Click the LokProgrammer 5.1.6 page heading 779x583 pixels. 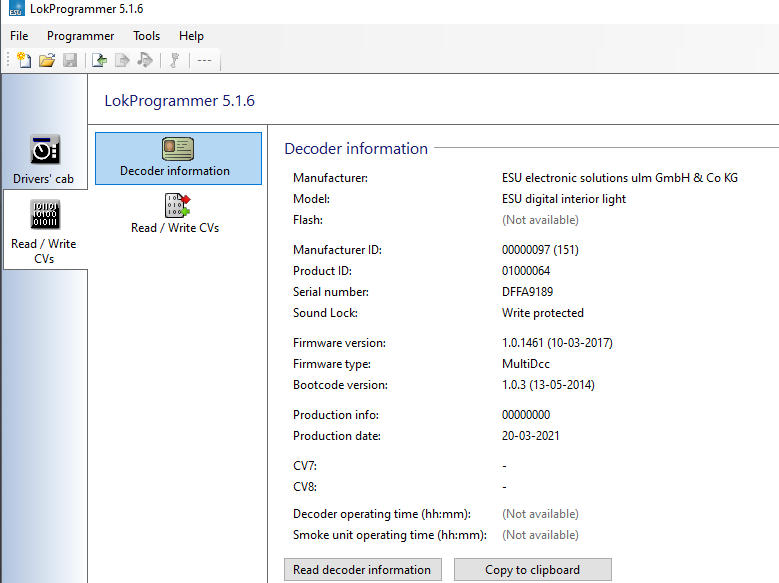click(x=179, y=100)
